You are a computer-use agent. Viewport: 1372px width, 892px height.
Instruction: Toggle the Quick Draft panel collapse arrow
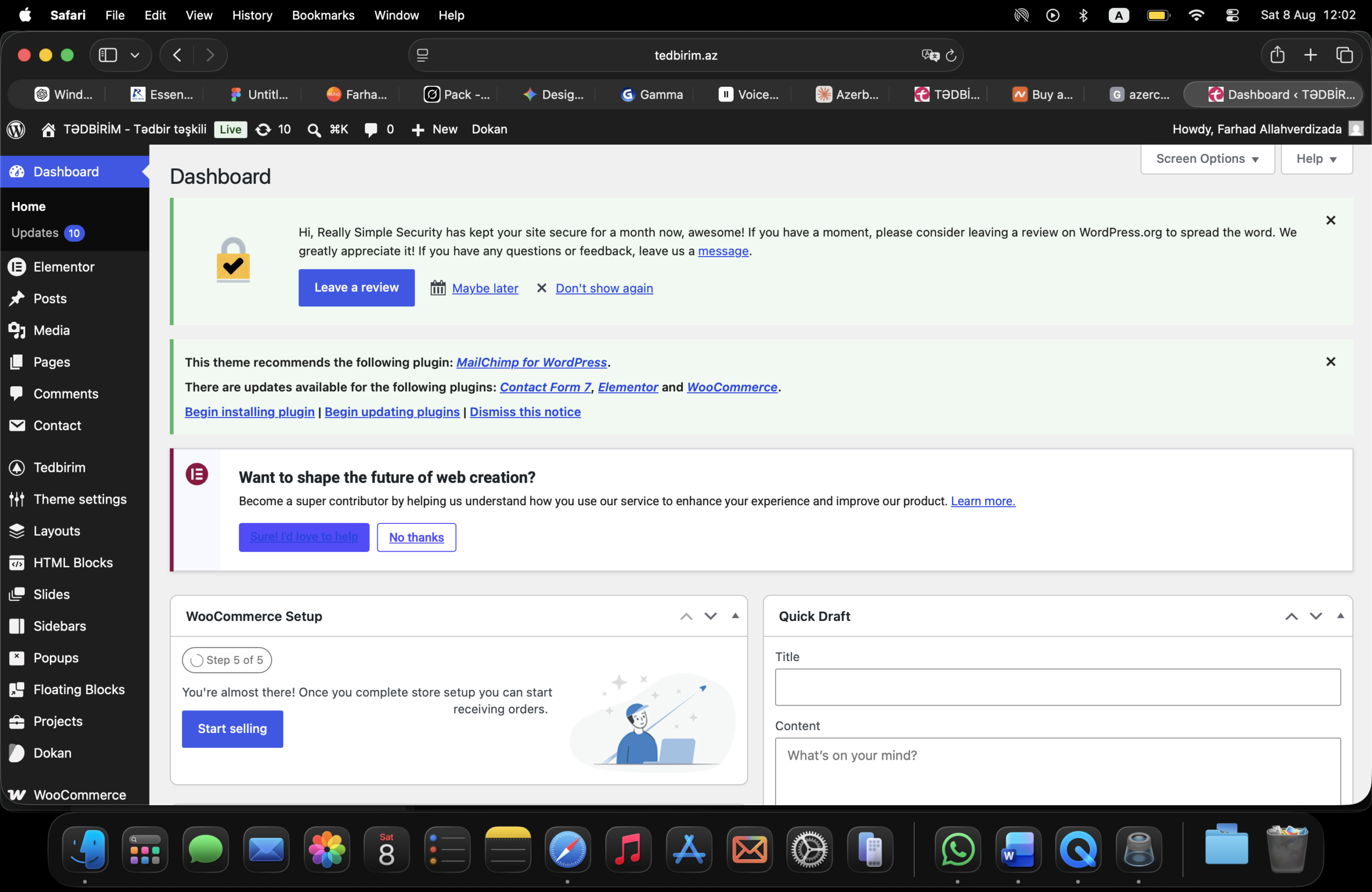[1340, 616]
